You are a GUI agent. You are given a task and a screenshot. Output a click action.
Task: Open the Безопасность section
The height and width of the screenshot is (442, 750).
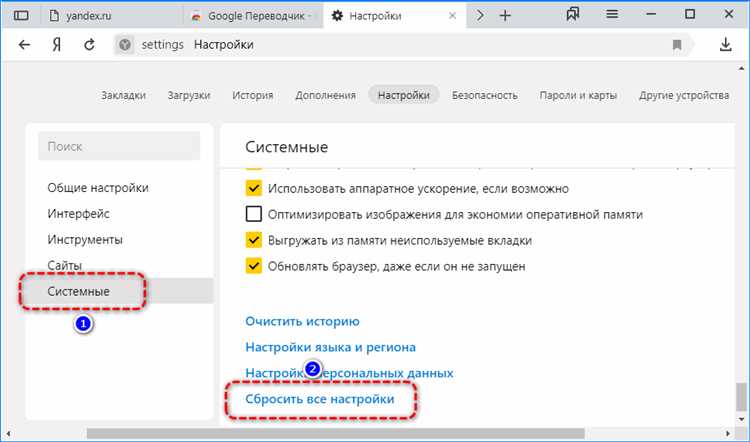485,95
